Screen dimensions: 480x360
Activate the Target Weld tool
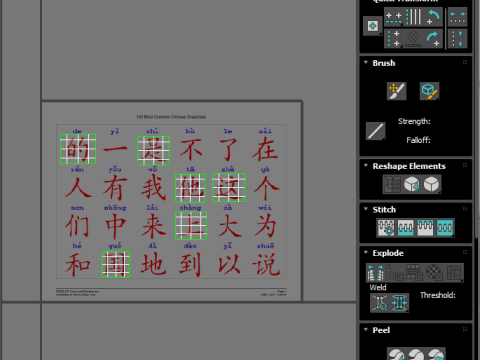tap(380, 303)
